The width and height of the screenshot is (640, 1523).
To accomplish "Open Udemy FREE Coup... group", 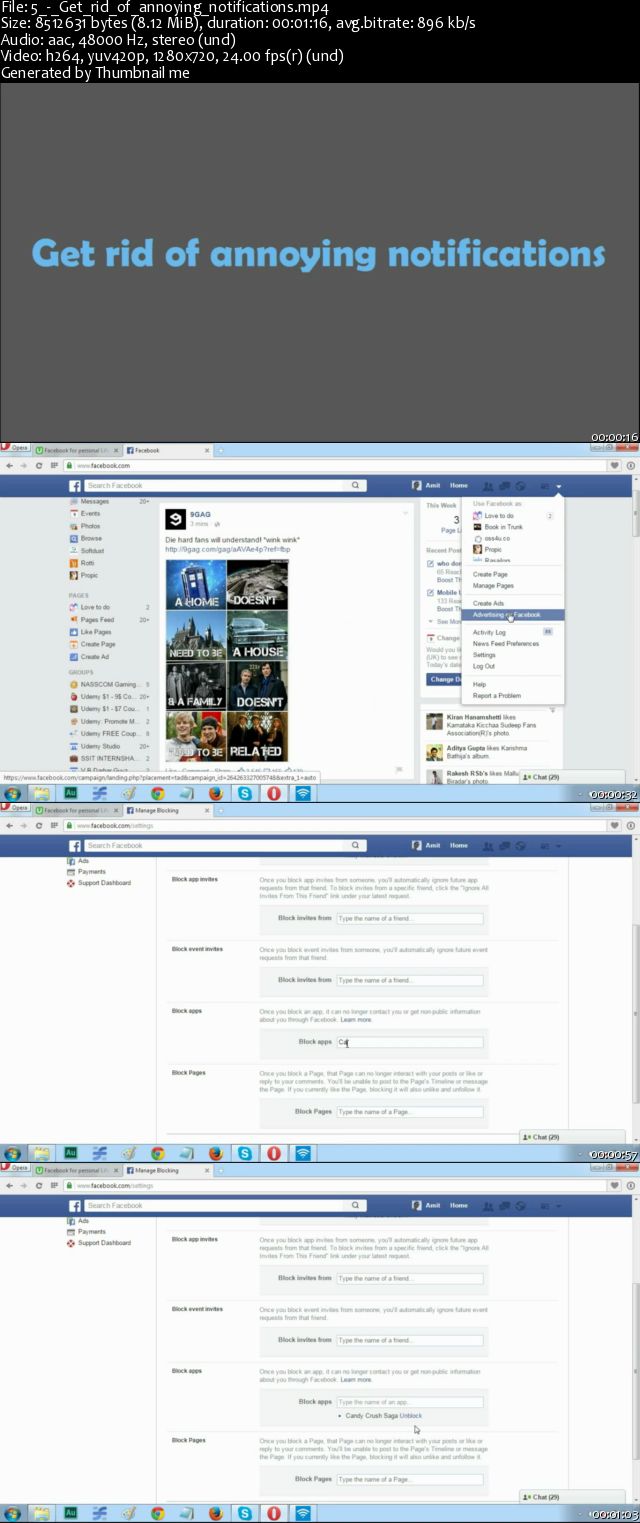I will pyautogui.click(x=109, y=733).
